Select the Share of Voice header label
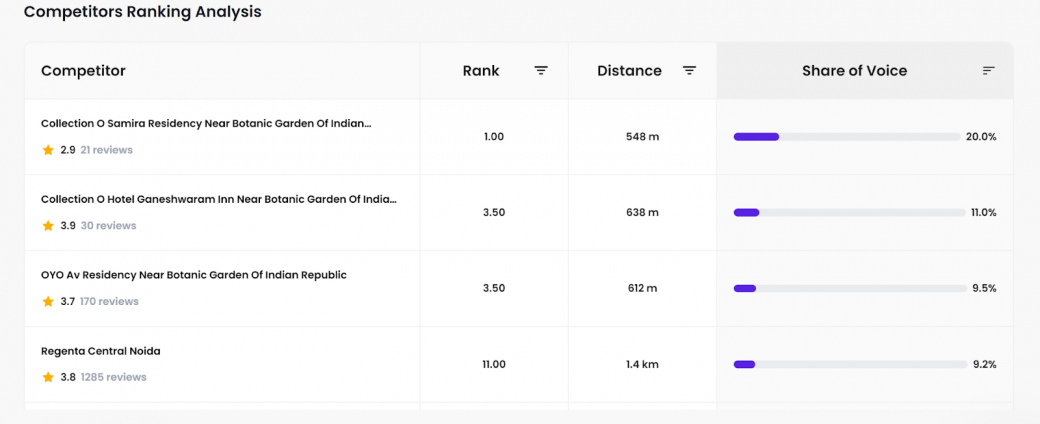1040x424 pixels. (854, 71)
